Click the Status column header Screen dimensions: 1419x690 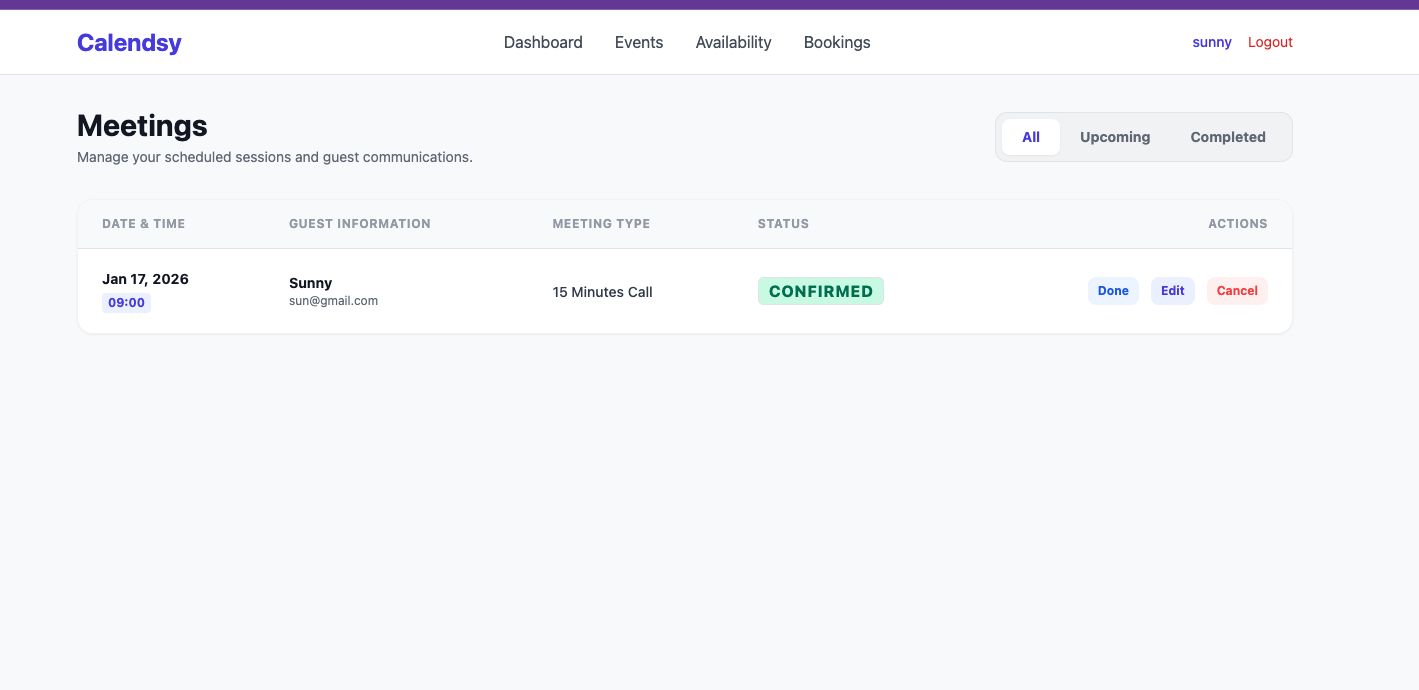(x=783, y=224)
